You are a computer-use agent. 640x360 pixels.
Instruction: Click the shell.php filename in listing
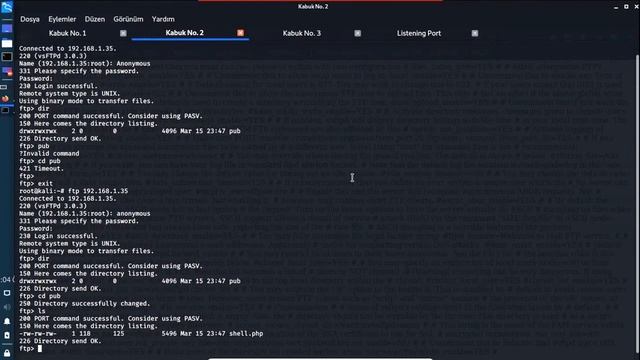click(x=246, y=333)
